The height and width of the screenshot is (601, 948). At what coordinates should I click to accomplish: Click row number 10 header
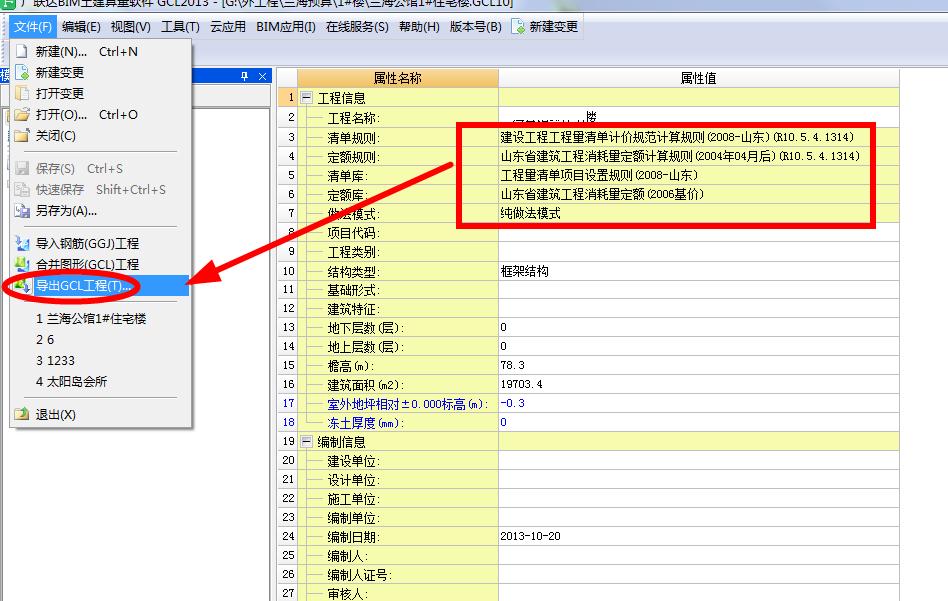pyautogui.click(x=288, y=271)
